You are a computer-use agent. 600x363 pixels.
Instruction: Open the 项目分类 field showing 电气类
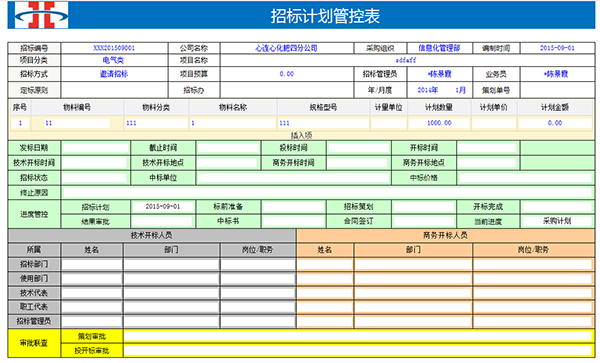(114, 60)
